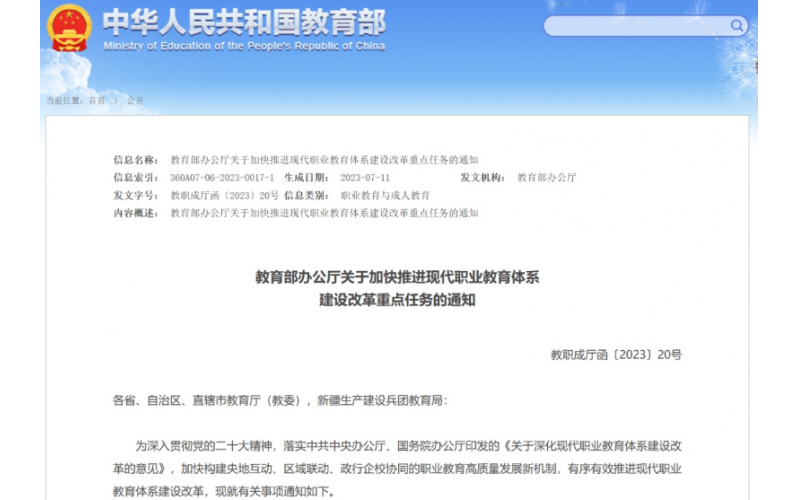800x500 pixels.
Task: Click headline line 建设改革重点任务的通知
Action: coord(397,299)
